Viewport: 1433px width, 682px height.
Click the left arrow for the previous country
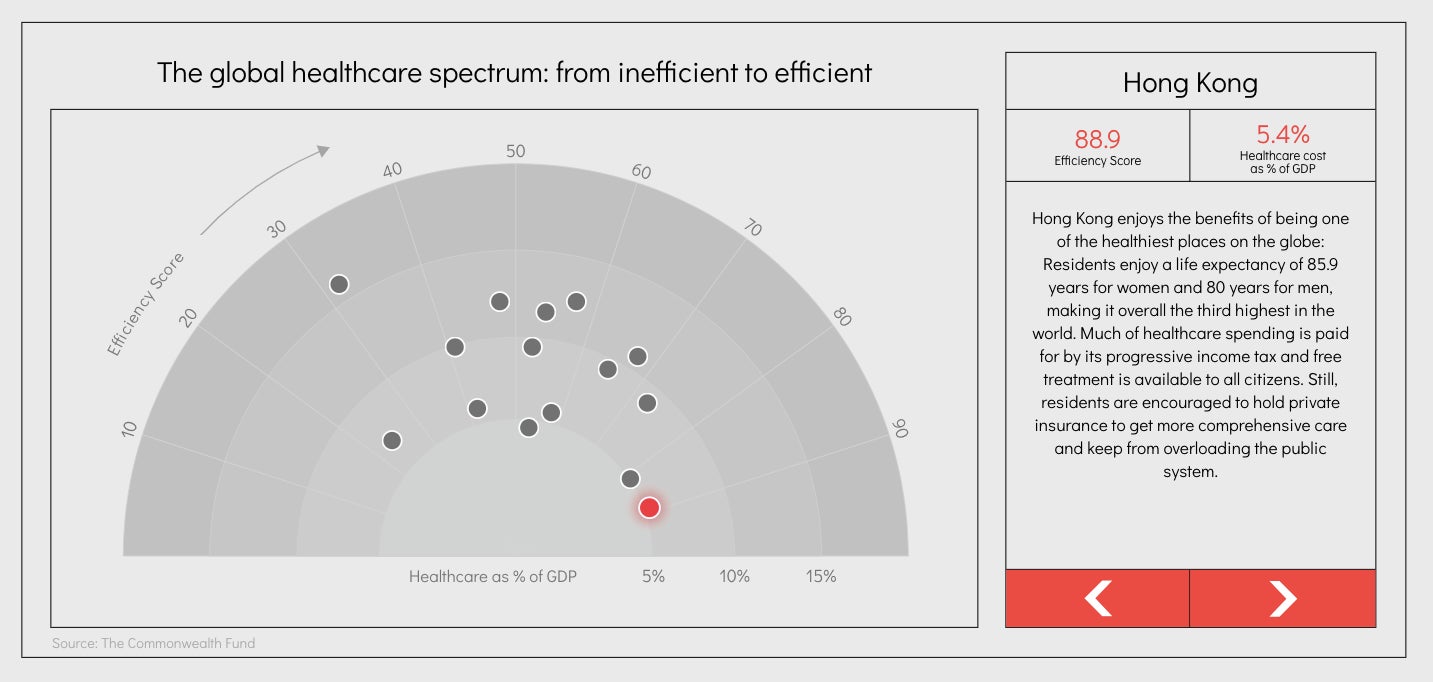click(1097, 598)
